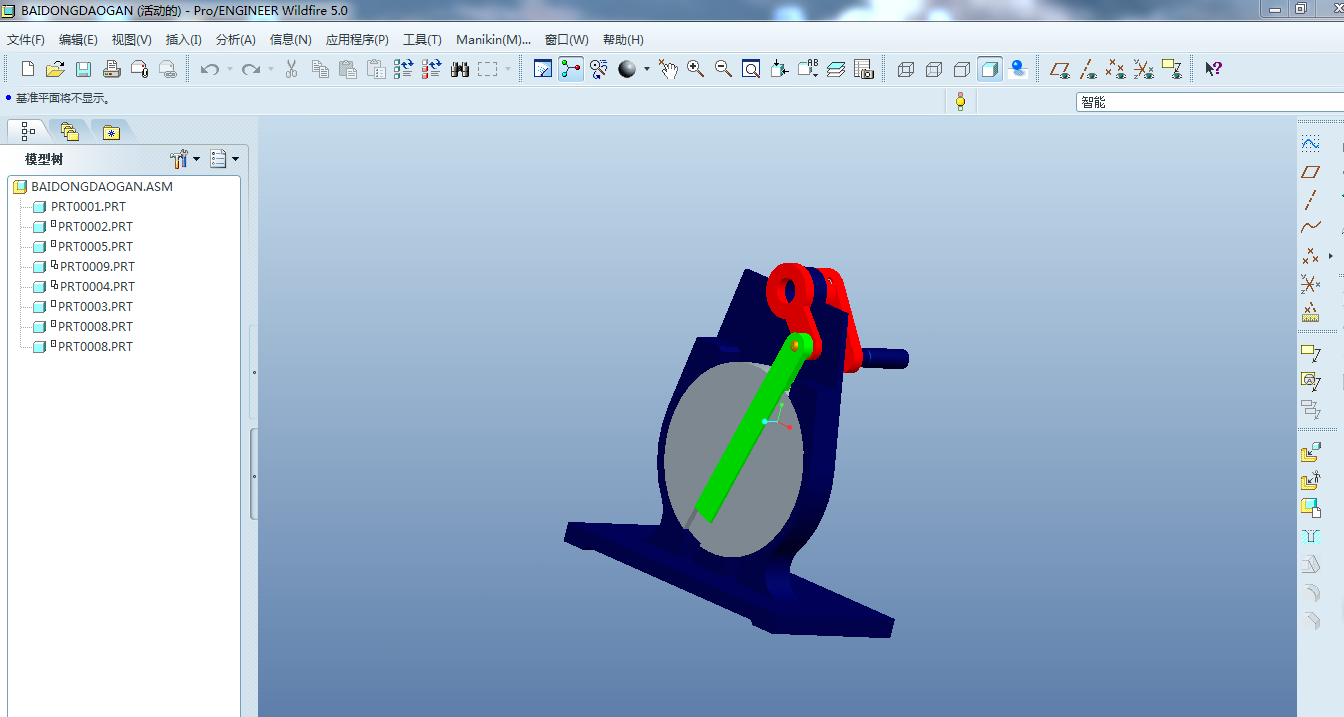Click the Print icon in toolbar
The width and height of the screenshot is (1344, 717).
tap(112, 69)
